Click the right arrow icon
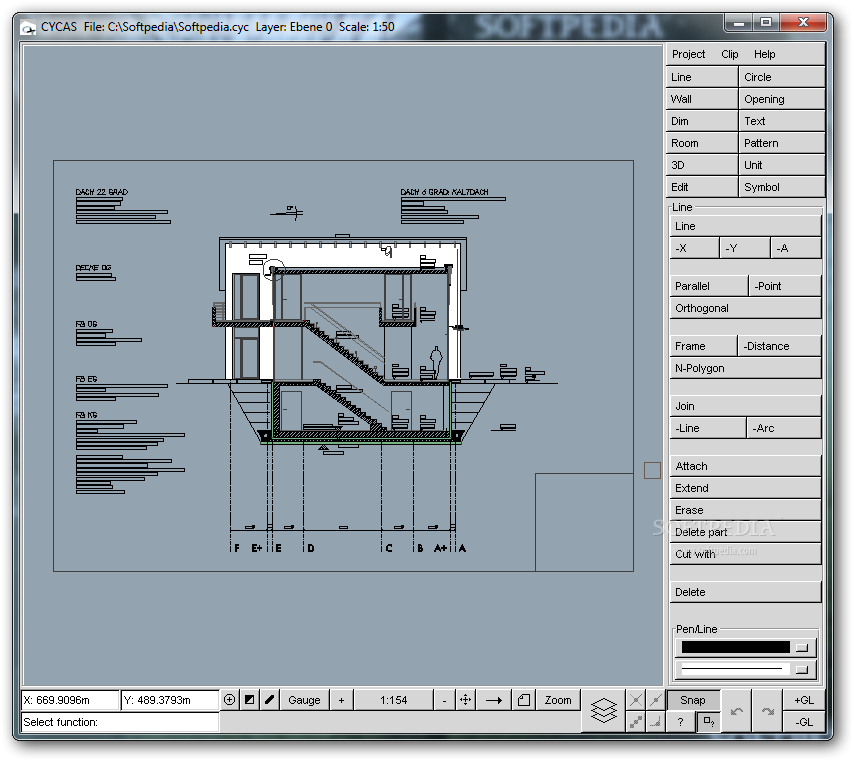The width and height of the screenshot is (854, 761). (493, 700)
